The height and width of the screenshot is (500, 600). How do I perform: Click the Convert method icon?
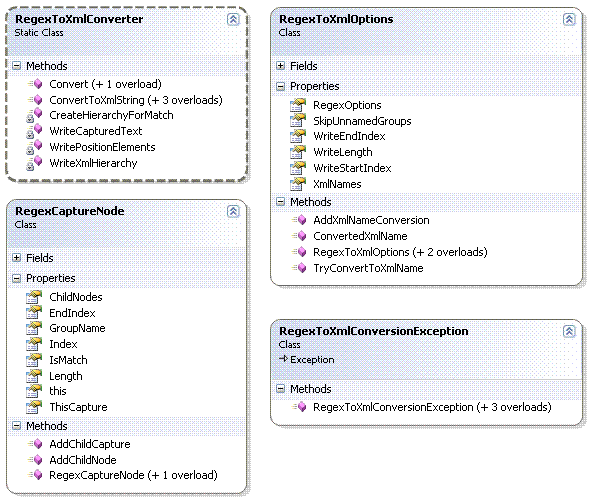click(x=36, y=84)
